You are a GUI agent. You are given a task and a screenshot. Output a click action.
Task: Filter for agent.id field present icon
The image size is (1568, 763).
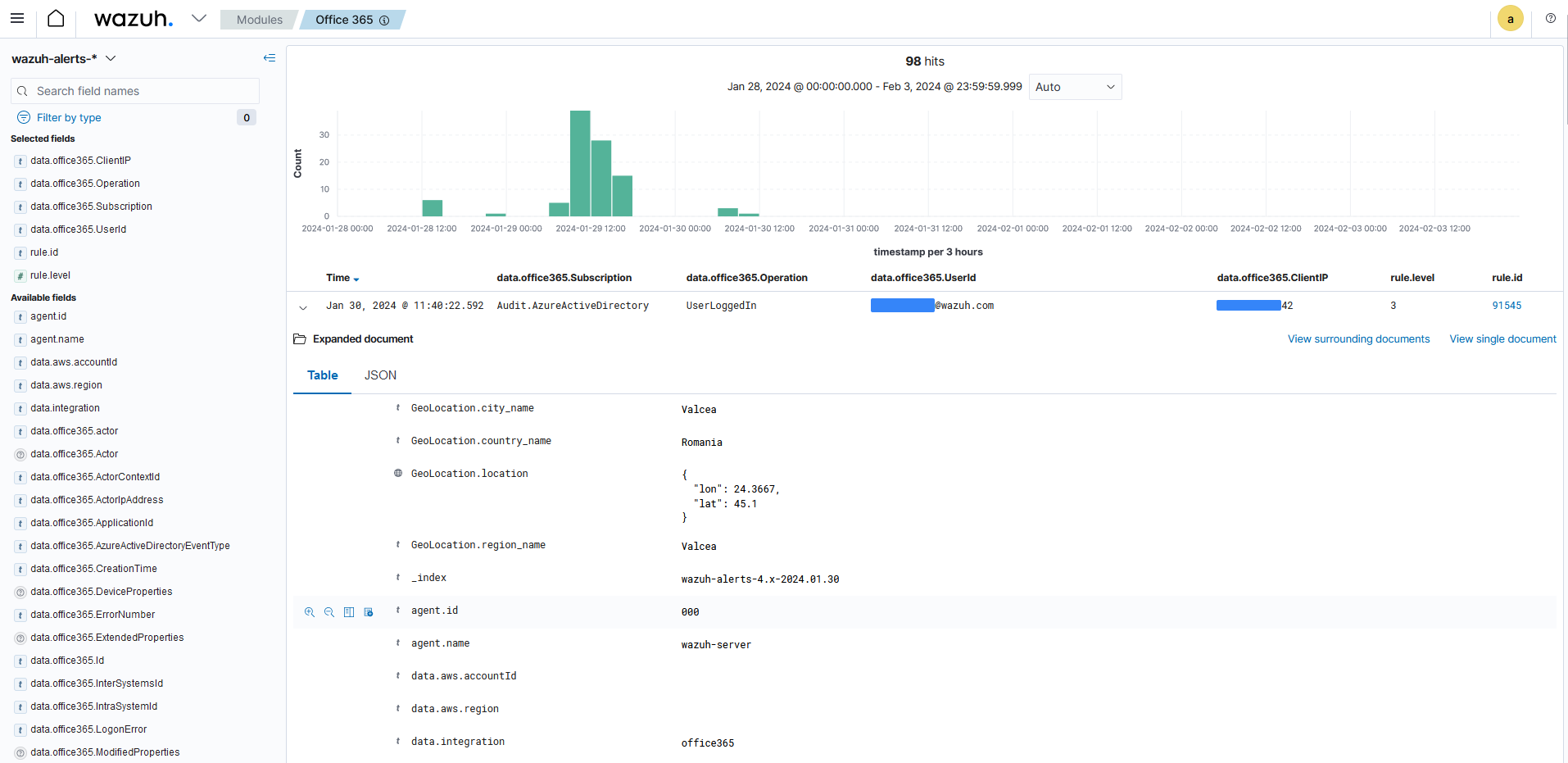(x=369, y=612)
